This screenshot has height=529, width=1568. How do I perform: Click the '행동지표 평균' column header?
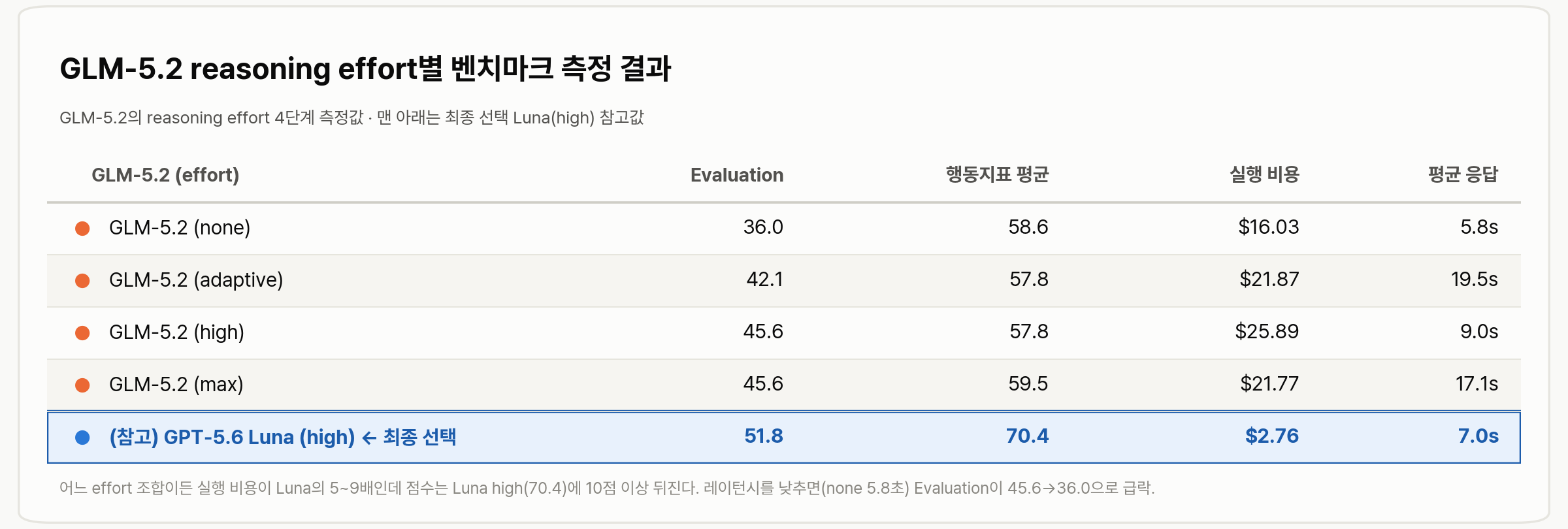pos(997,174)
